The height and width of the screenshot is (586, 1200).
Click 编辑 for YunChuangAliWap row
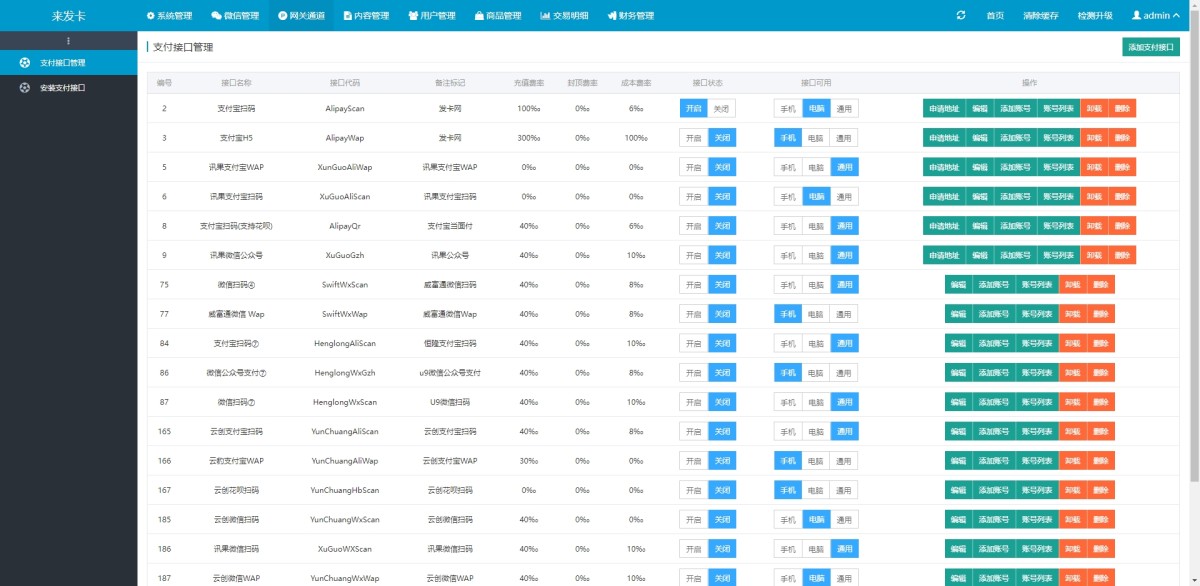pos(958,460)
